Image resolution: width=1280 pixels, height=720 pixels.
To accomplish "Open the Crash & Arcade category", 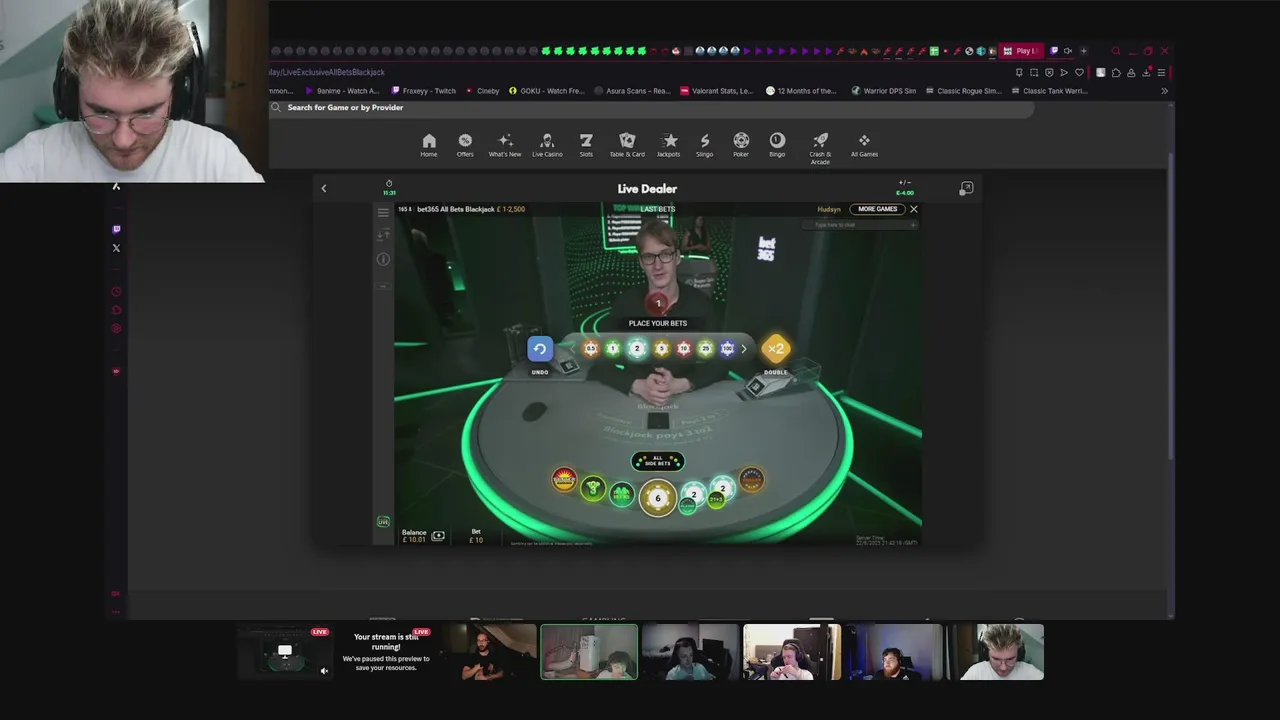I will pos(820,148).
